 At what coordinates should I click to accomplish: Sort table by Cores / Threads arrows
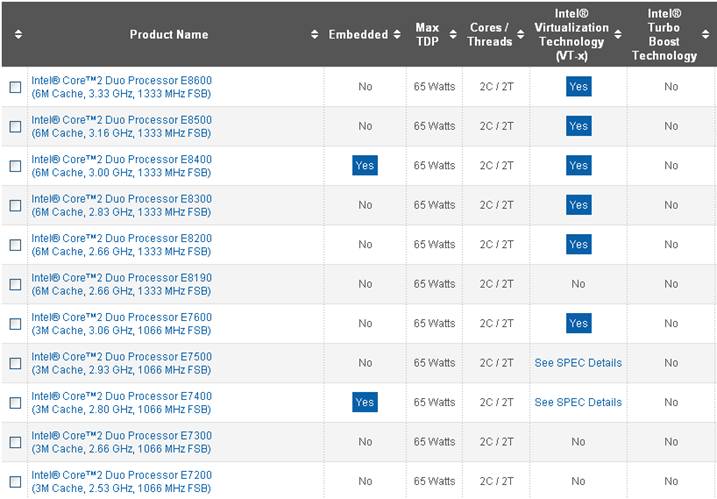(x=520, y=34)
